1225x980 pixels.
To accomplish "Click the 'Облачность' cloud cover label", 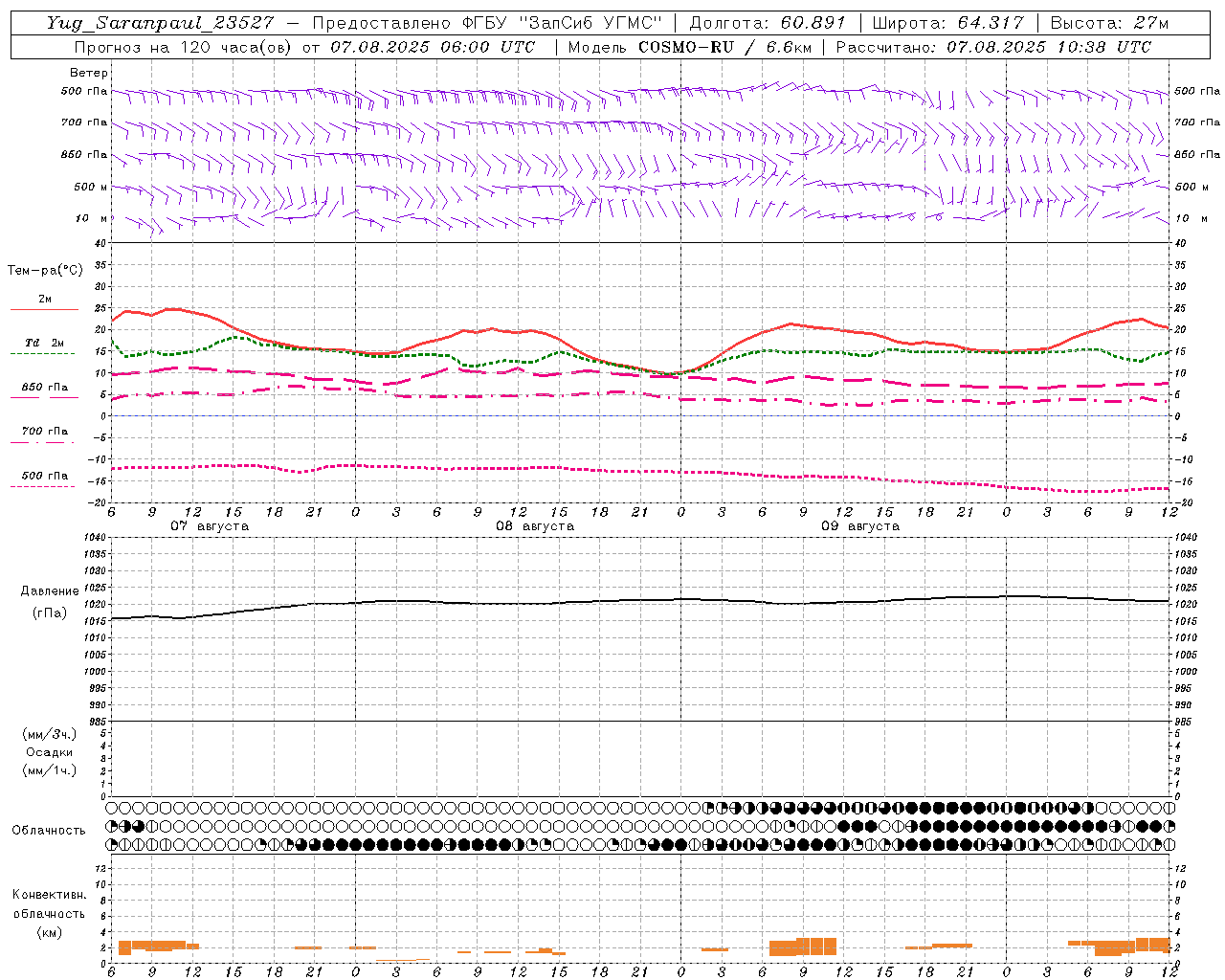I will pyautogui.click(x=49, y=831).
